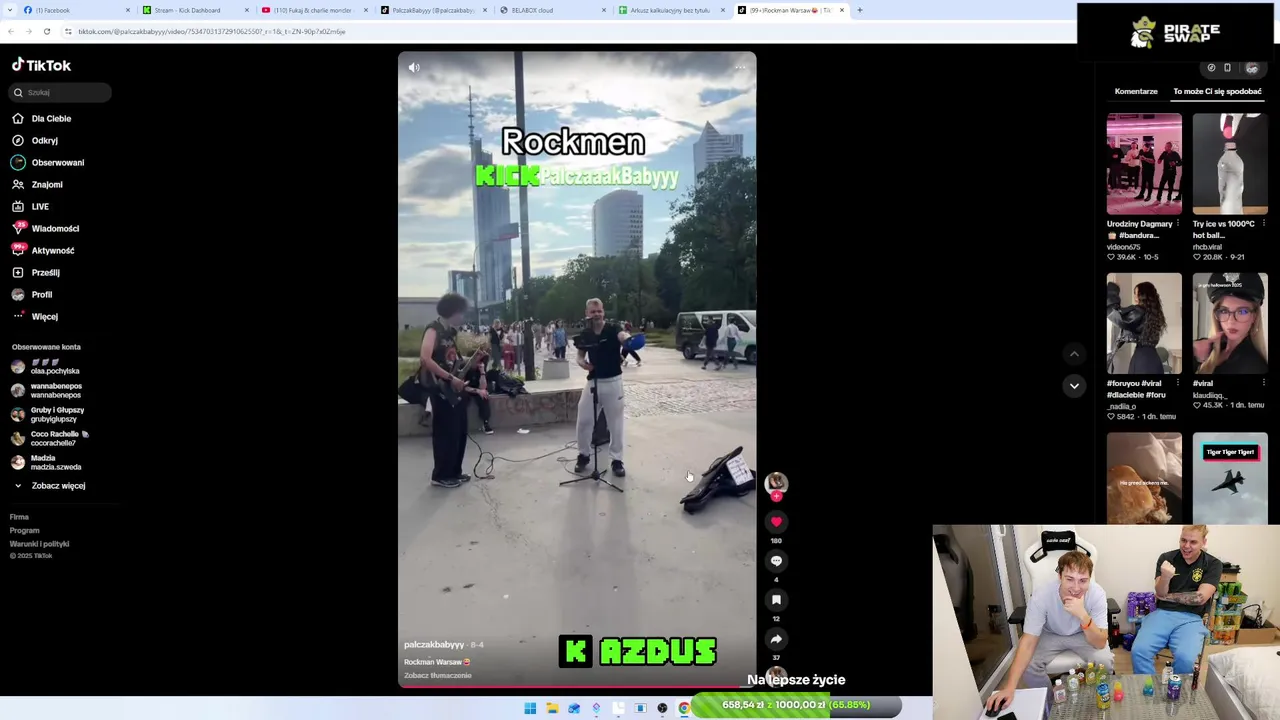The width and height of the screenshot is (1280, 720).
Task: Open the Program footer link
Action: [x=24, y=530]
